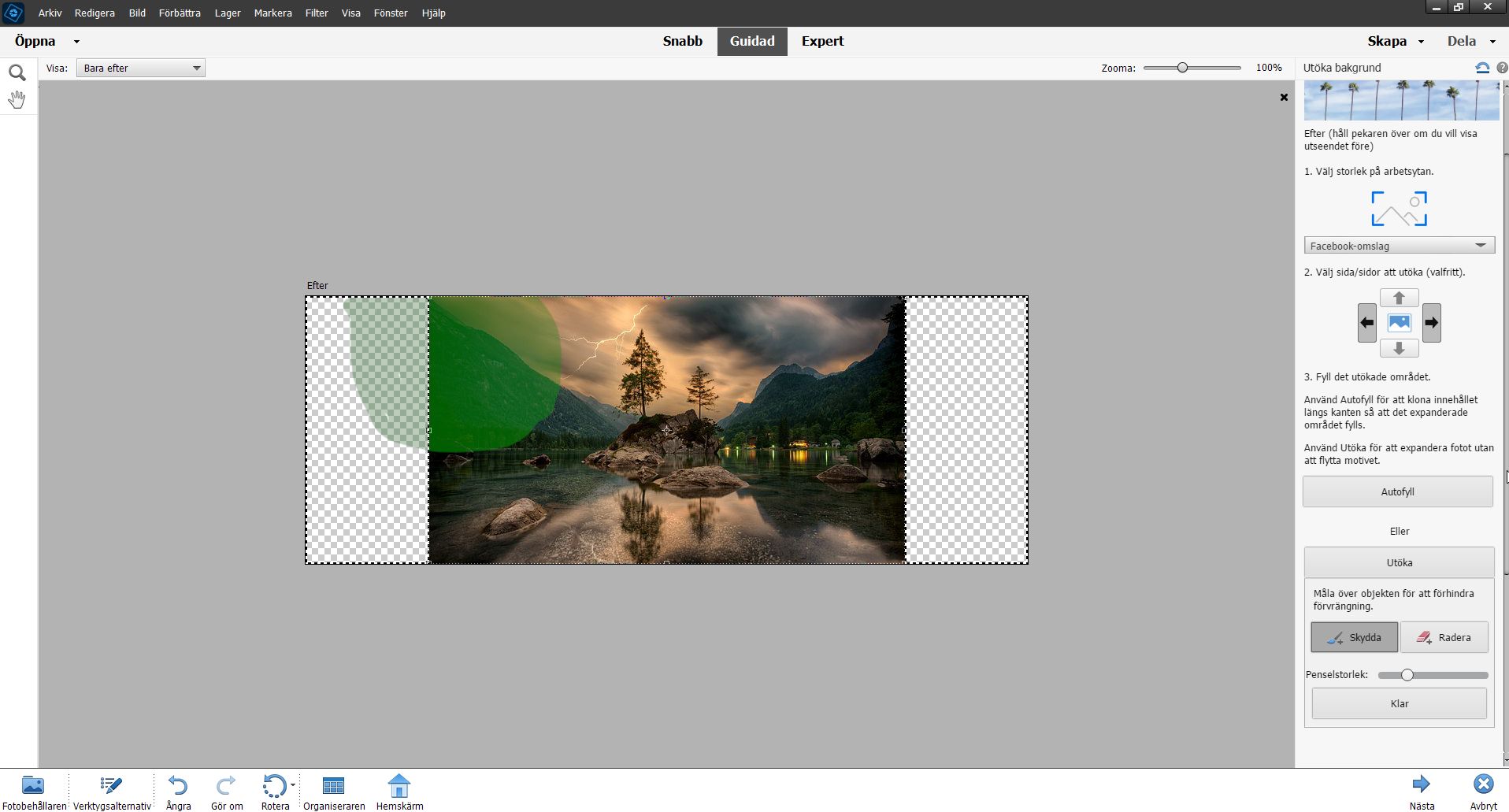Adjust the Zooma slider handle

pos(1182,68)
